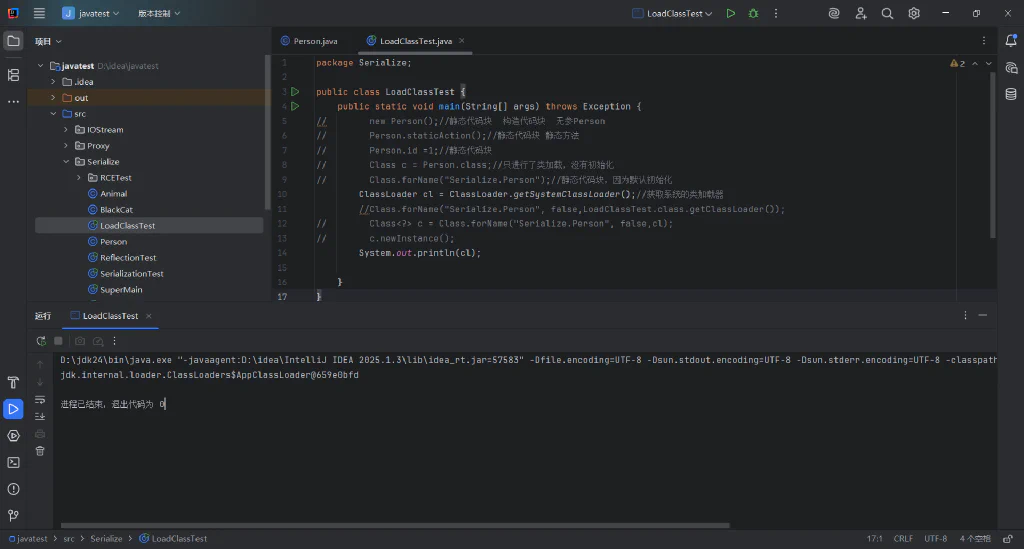Viewport: 1024px width, 549px height.
Task: Click the console horizontal scrollbar
Action: click(x=395, y=525)
